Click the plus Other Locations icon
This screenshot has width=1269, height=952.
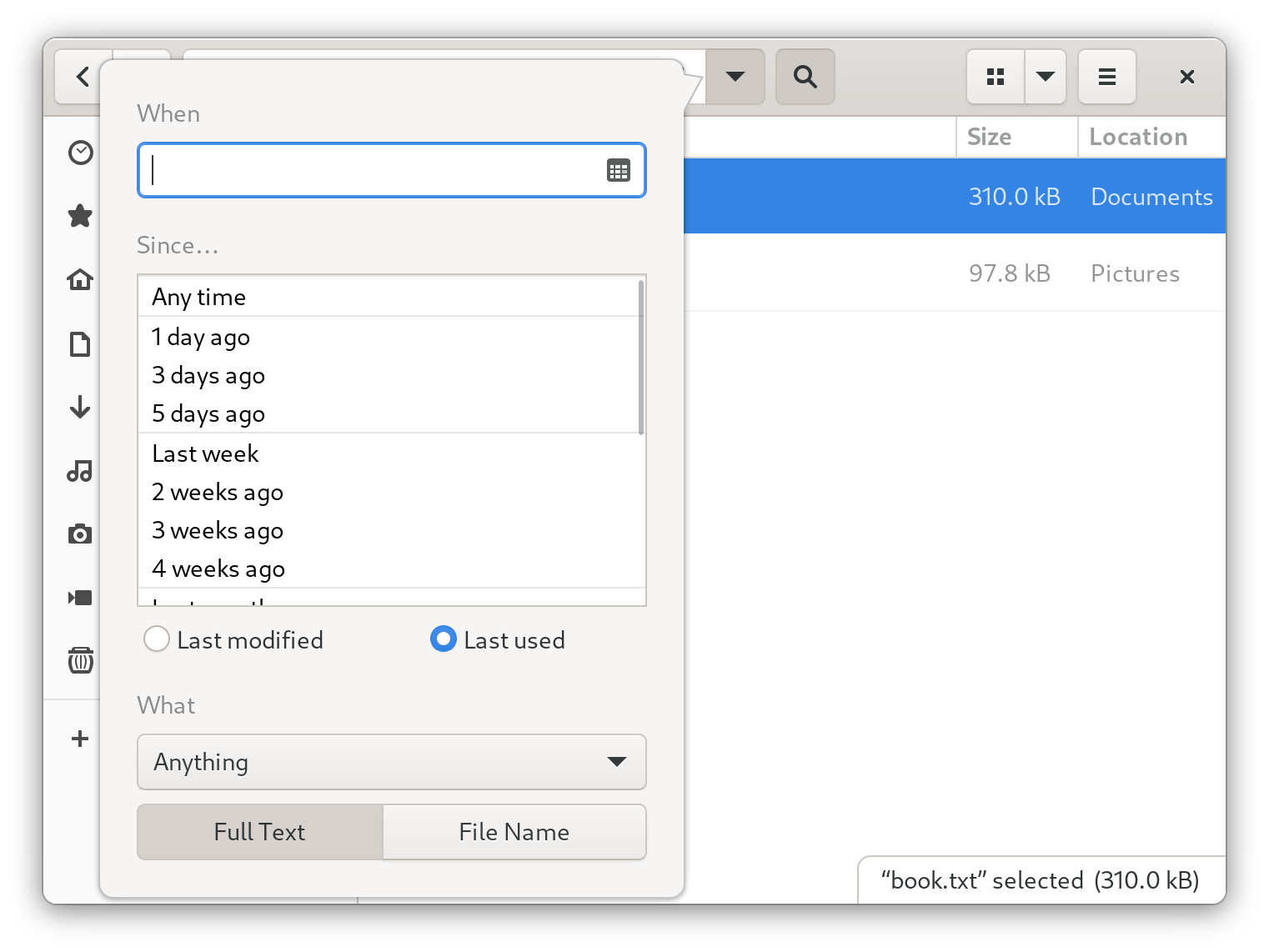click(x=80, y=739)
